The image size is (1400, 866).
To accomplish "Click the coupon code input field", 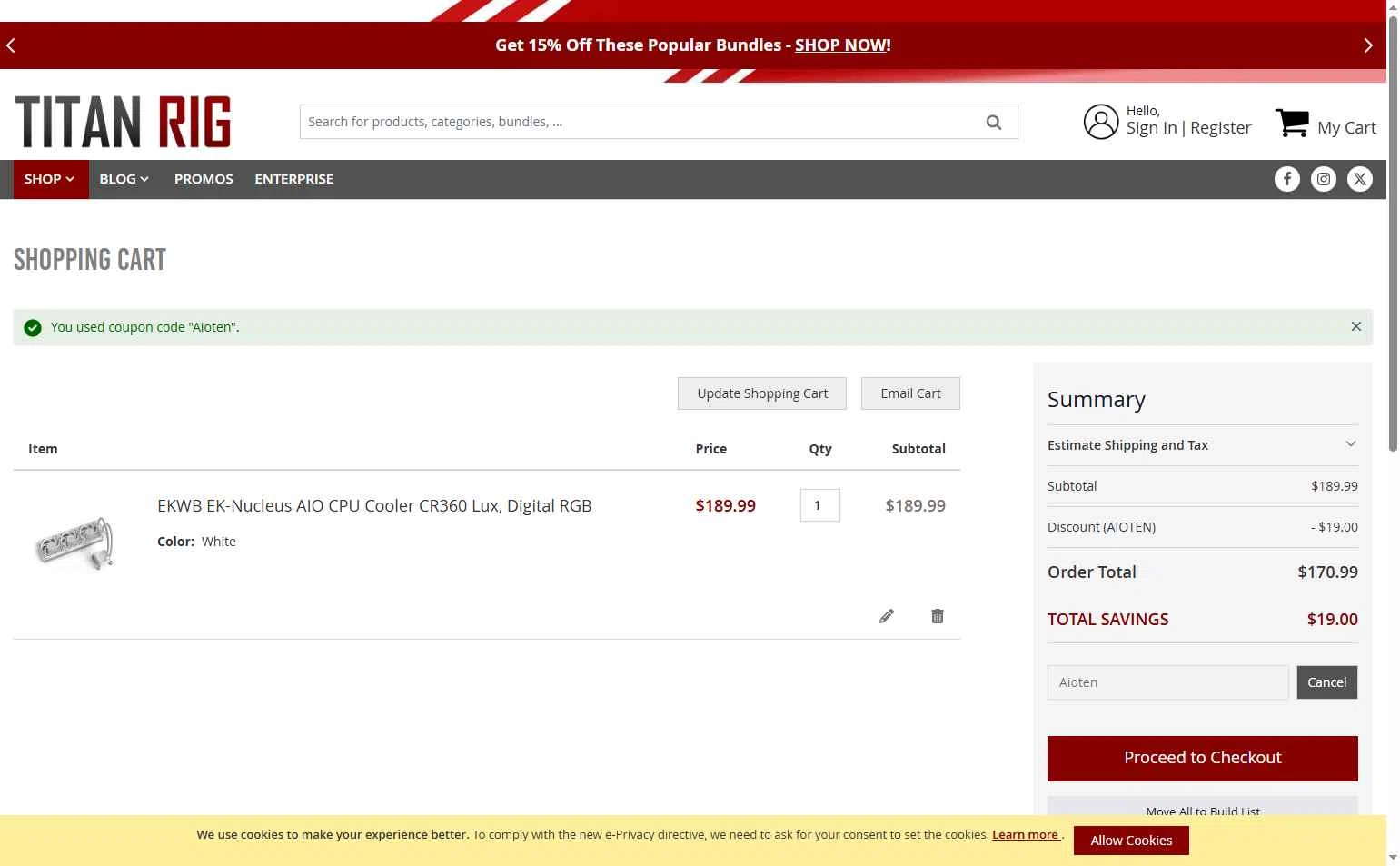I will pyautogui.click(x=1167, y=682).
